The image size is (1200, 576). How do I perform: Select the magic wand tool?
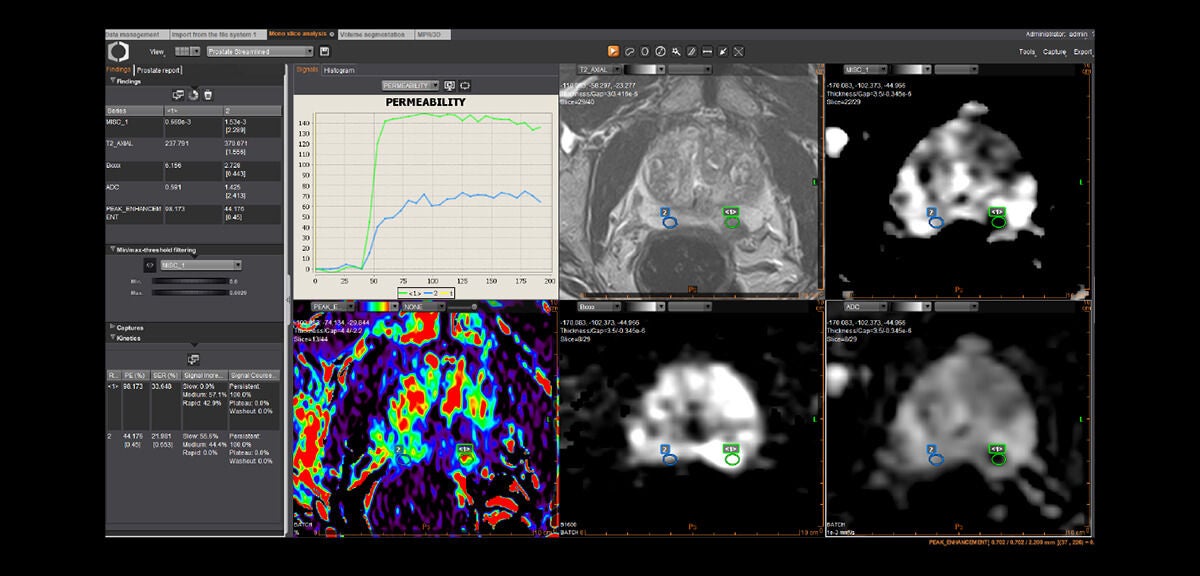[x=676, y=51]
